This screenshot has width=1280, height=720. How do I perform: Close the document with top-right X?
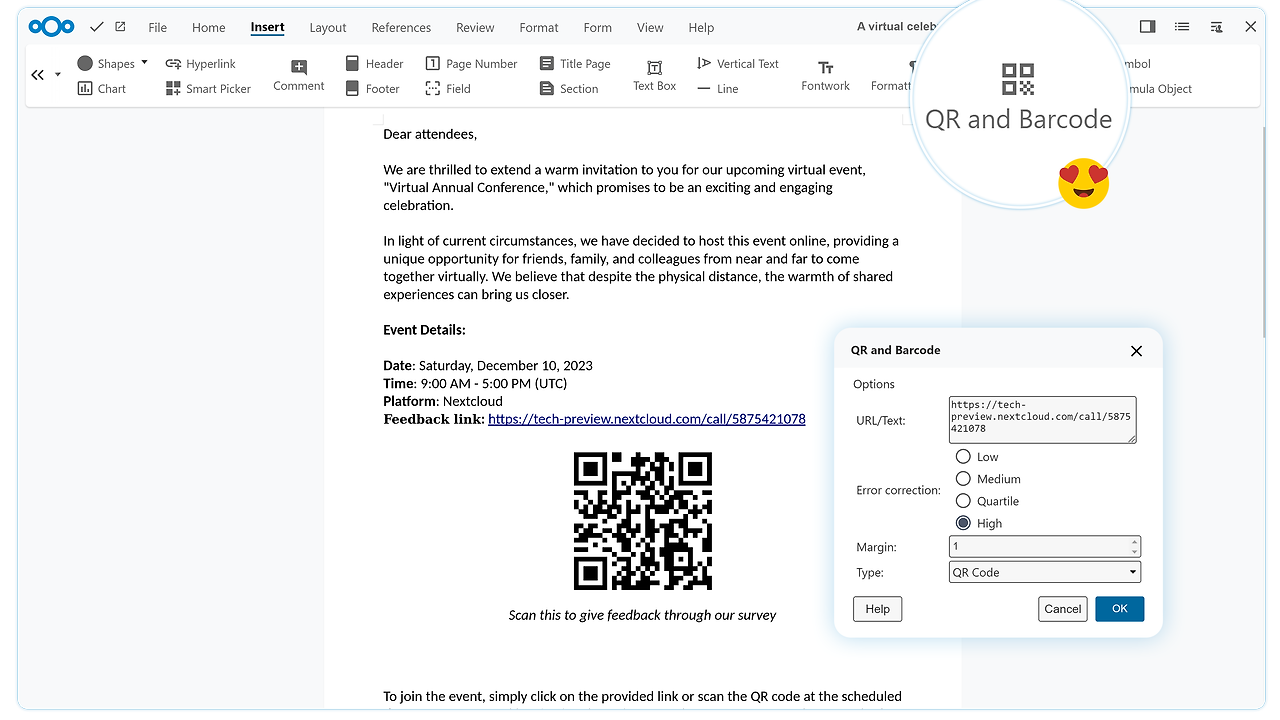(1250, 27)
